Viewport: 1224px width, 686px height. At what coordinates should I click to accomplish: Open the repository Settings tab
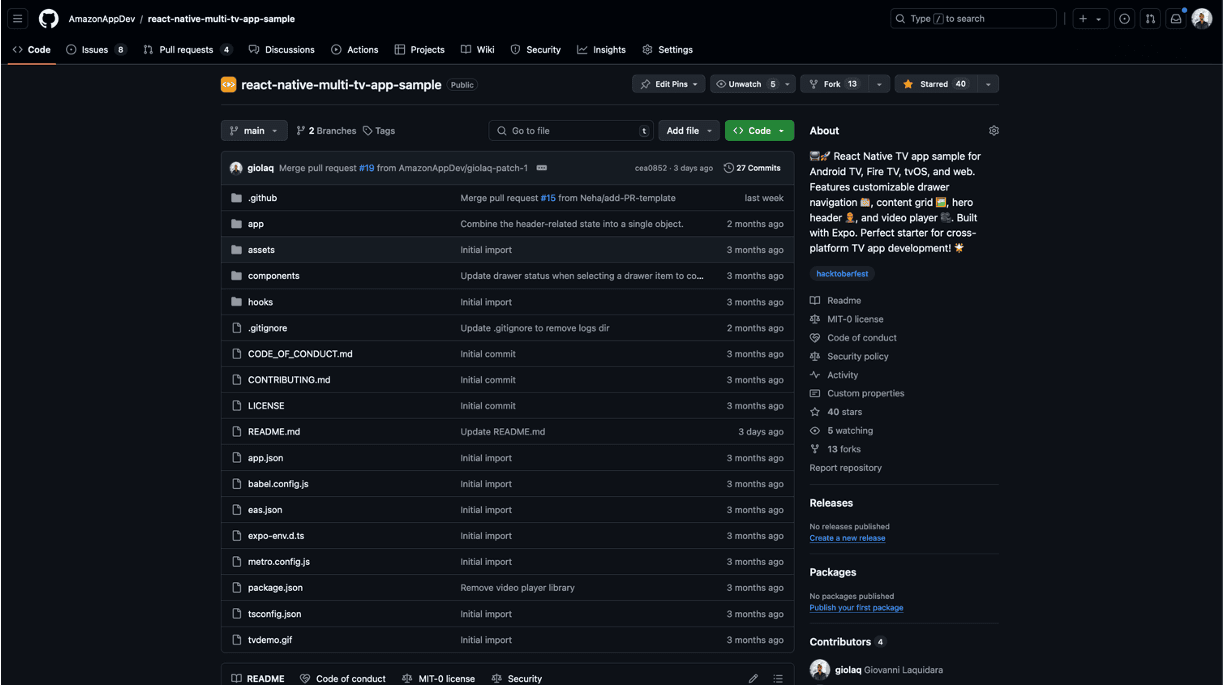click(x=667, y=49)
